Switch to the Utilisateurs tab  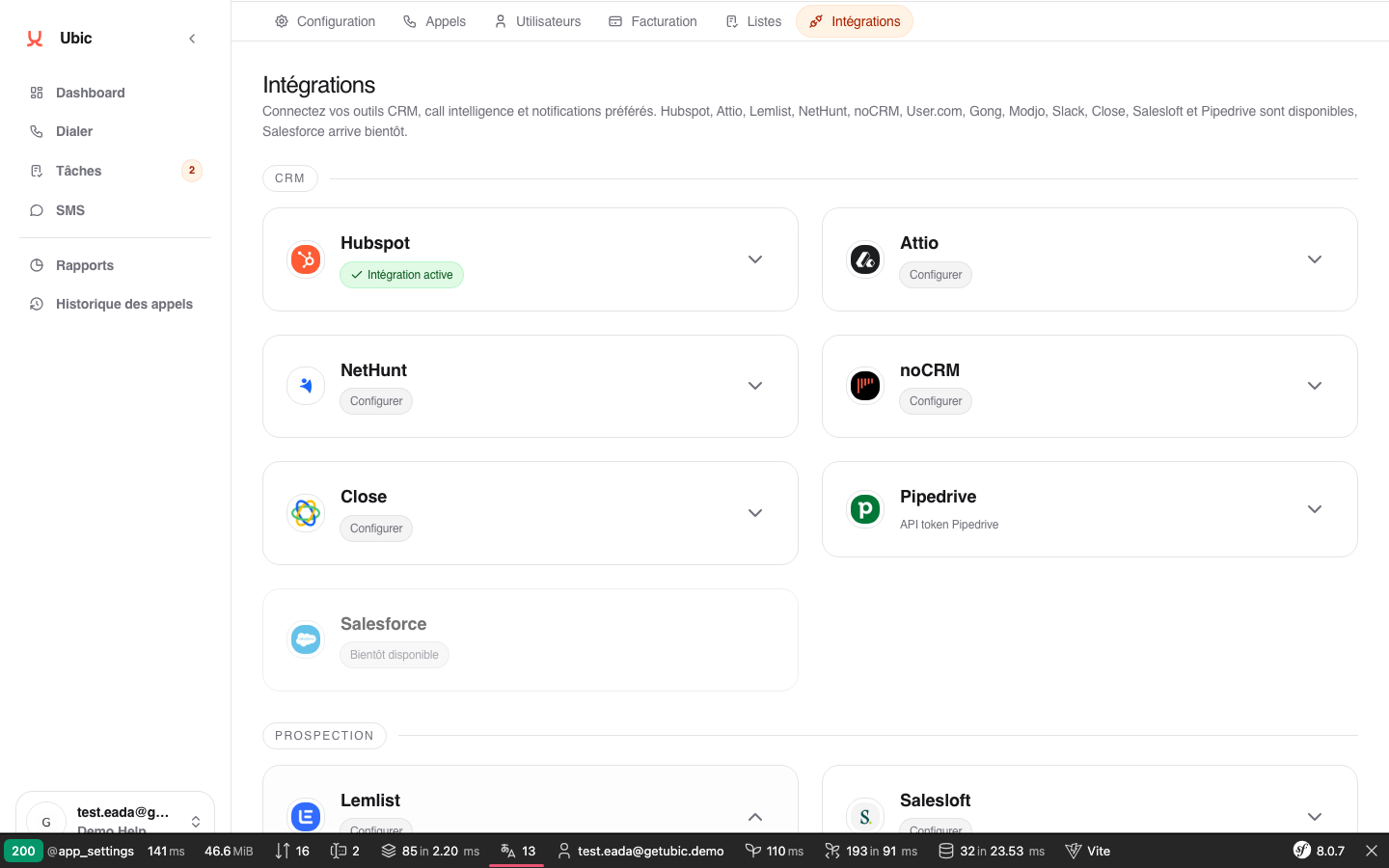[x=537, y=21]
